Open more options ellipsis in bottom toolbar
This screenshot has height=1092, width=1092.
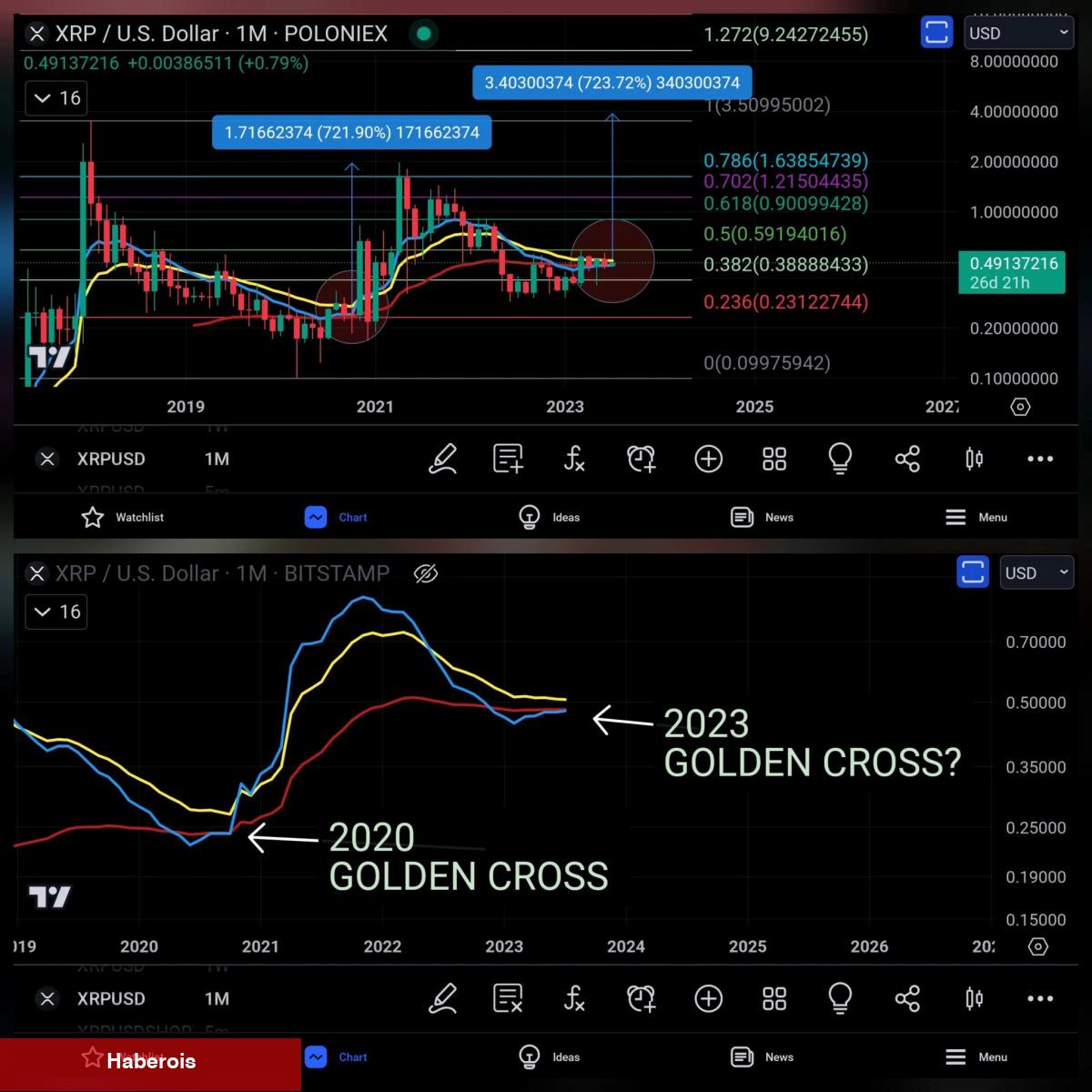coord(1040,998)
